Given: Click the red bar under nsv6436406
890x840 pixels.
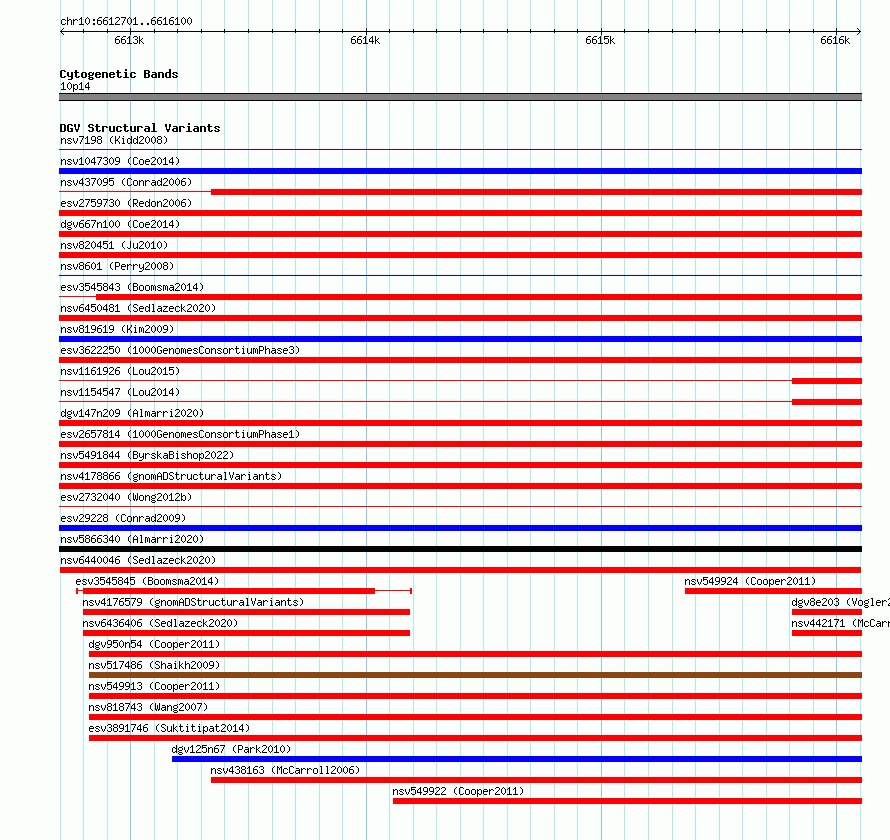Looking at the screenshot, I should (x=246, y=633).
